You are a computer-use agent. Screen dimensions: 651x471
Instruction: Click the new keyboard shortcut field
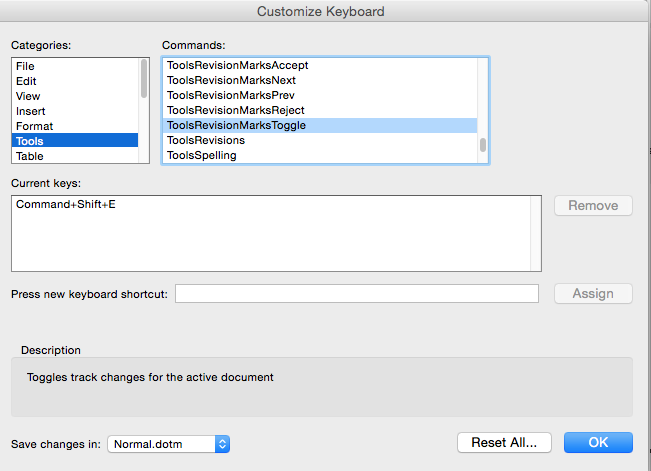[x=357, y=294]
